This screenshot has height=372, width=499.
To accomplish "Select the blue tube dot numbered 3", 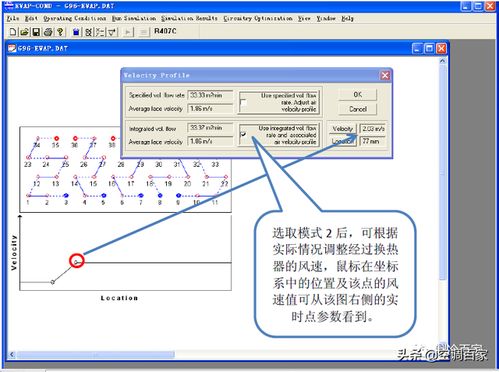I will (x=66, y=195).
